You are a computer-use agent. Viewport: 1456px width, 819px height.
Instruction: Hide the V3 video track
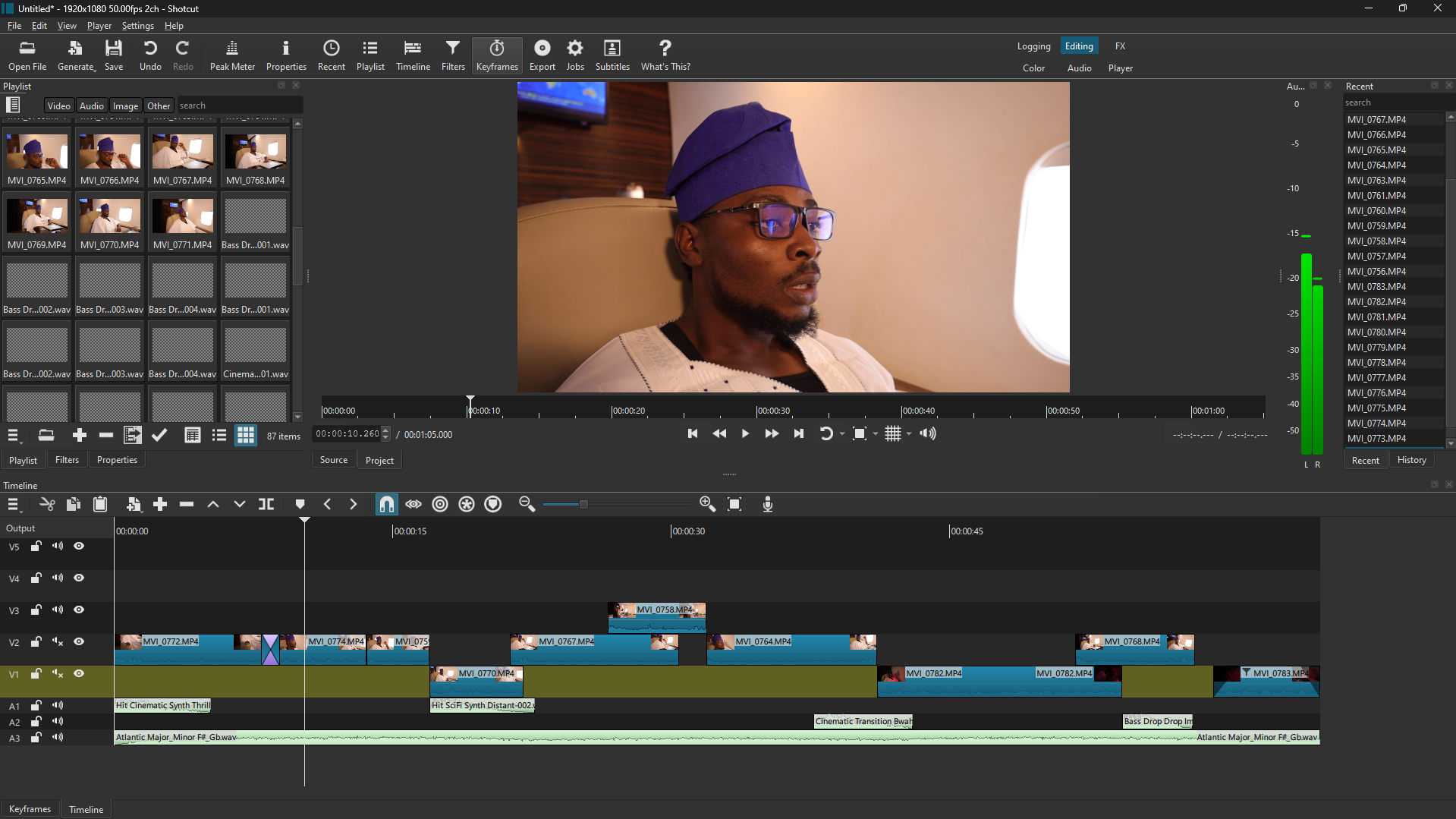(x=79, y=610)
